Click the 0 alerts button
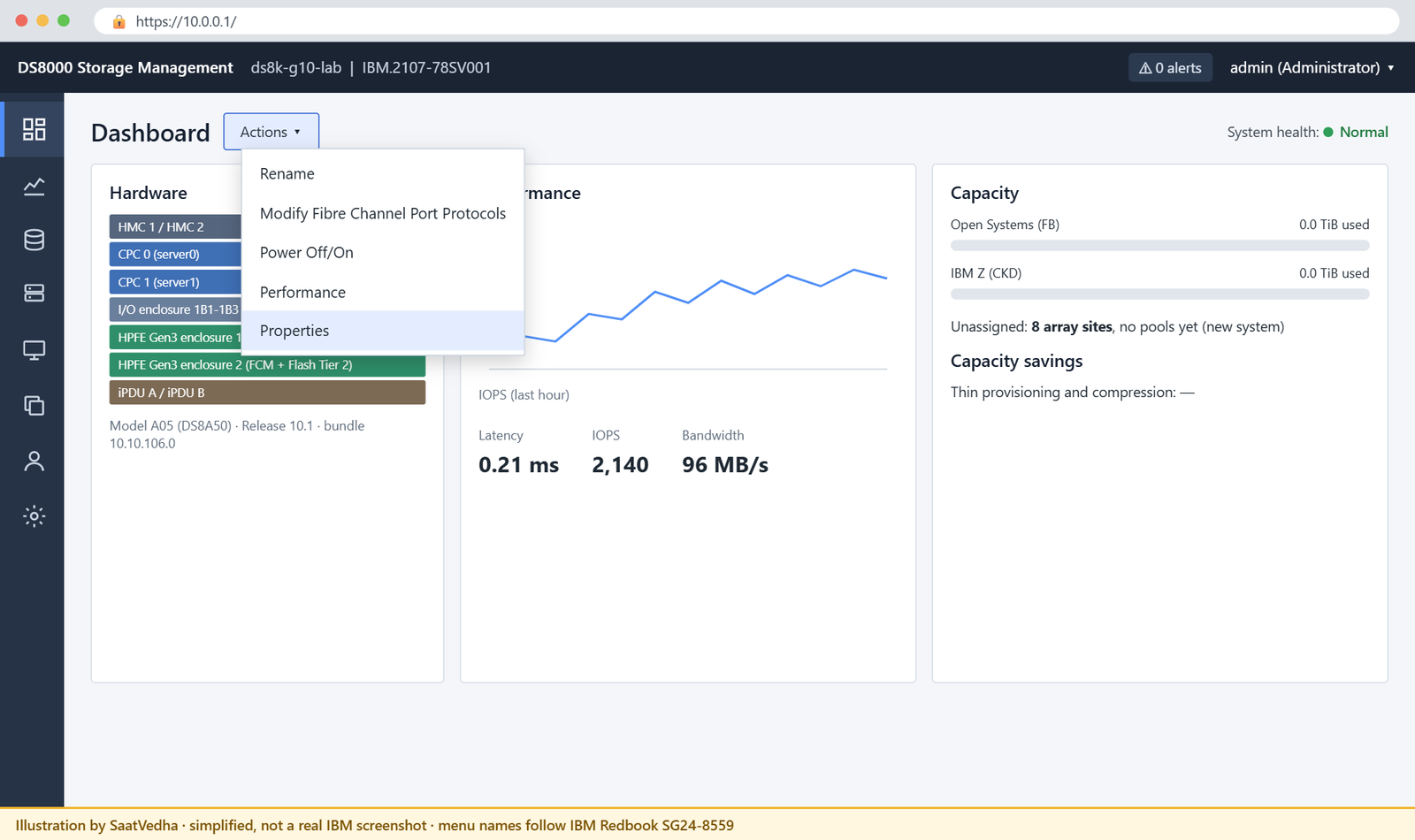Screen dimensions: 1415x840 (x=1170, y=68)
